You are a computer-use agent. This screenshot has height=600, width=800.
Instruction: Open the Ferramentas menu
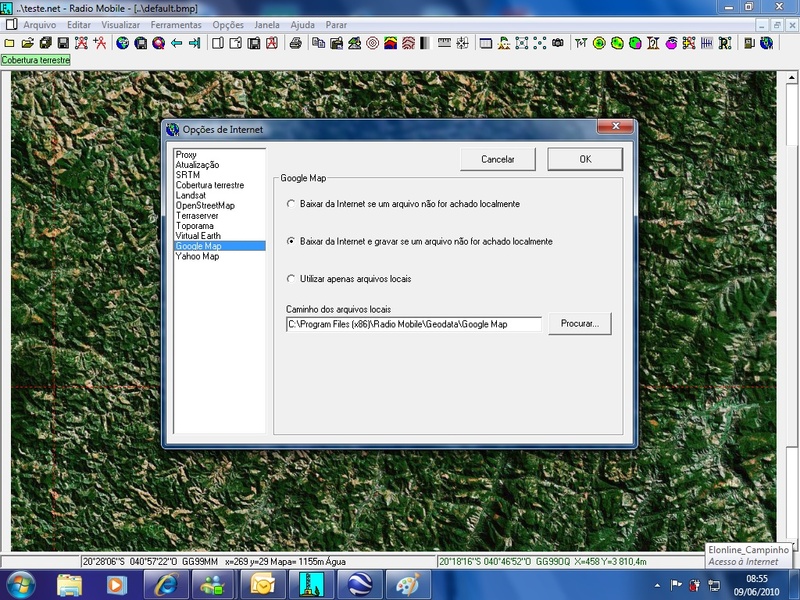[x=176, y=24]
